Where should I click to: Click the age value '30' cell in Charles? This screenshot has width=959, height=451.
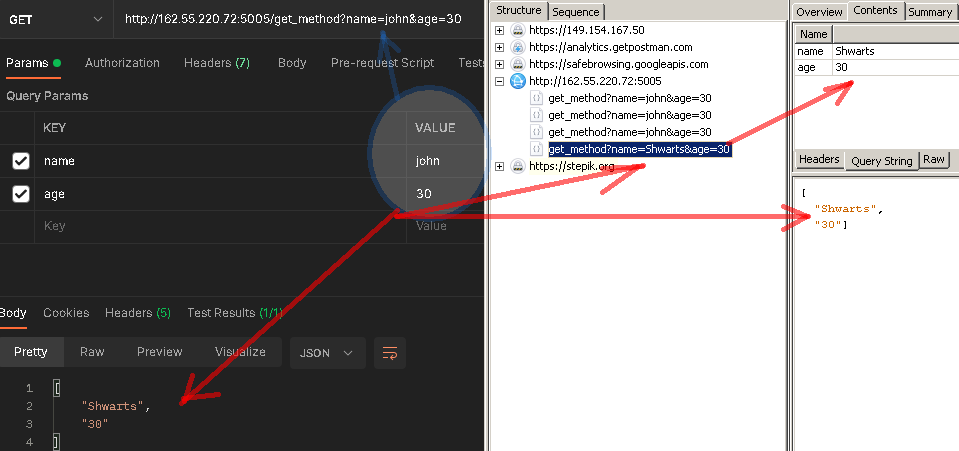point(896,67)
